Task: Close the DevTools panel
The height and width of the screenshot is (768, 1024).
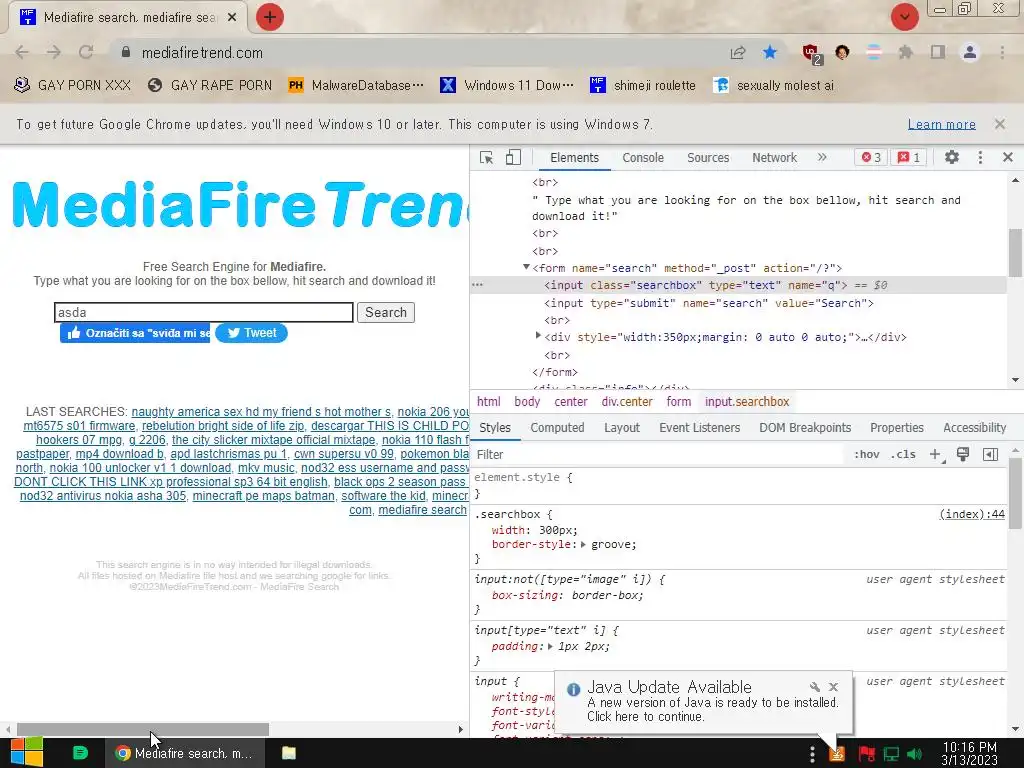Action: point(1008,157)
